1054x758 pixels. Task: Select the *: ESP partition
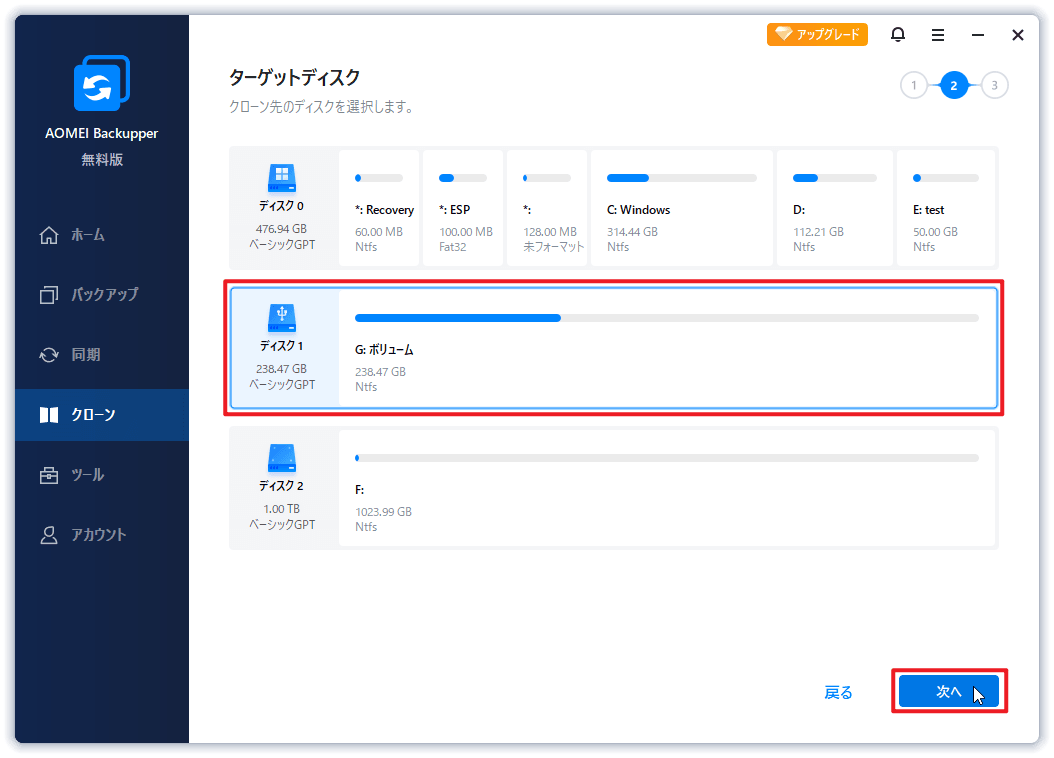[x=463, y=208]
